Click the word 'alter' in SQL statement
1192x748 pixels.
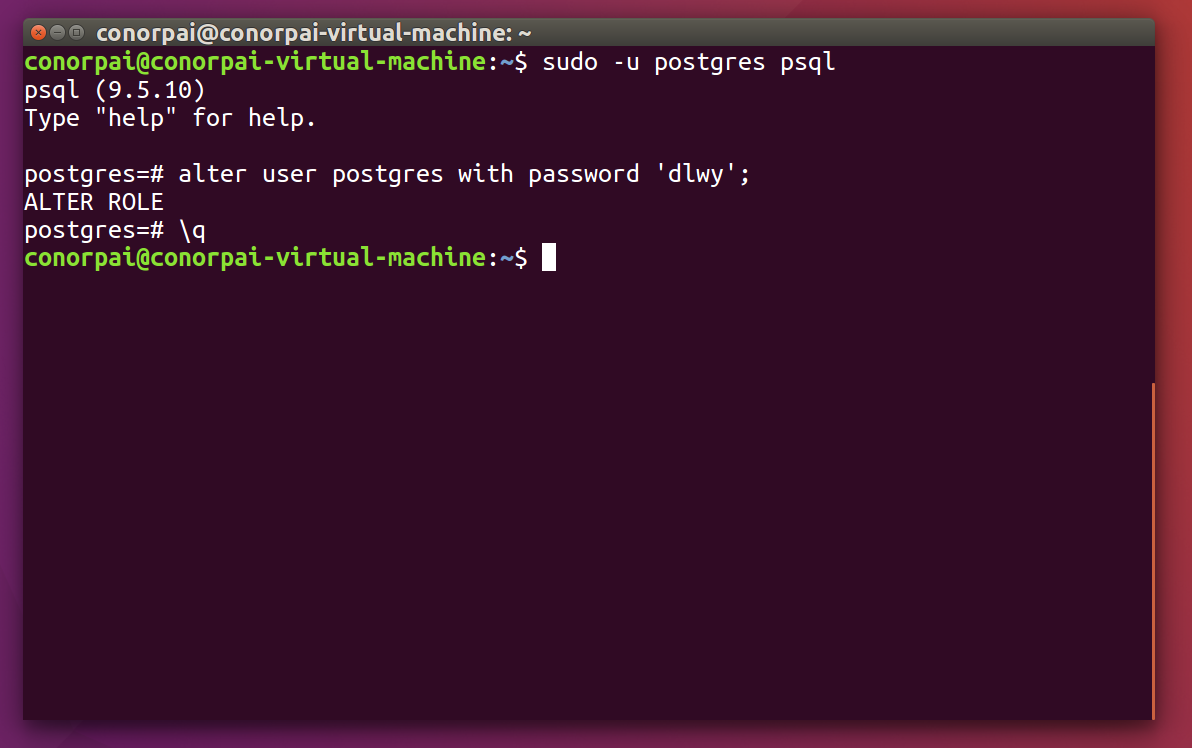212,174
